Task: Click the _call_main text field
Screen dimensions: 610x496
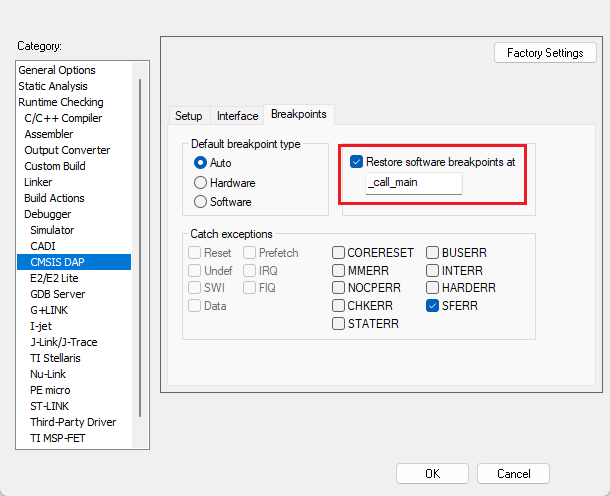Action: 414,183
